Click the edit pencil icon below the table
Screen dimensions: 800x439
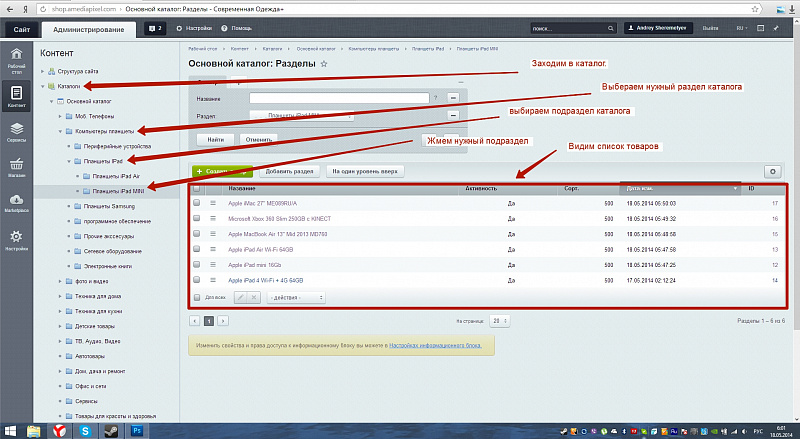(241, 297)
